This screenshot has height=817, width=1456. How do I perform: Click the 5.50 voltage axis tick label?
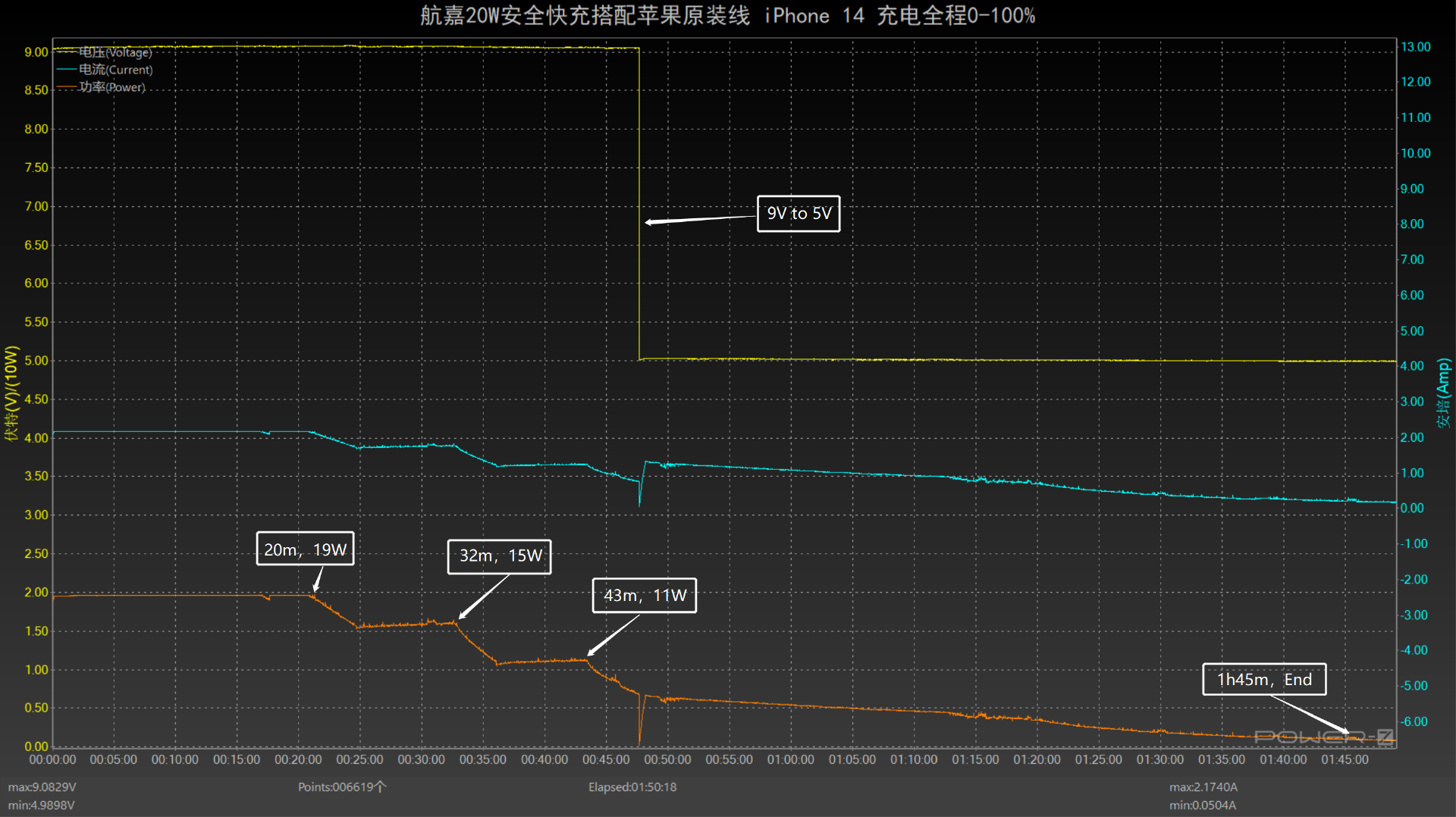point(36,322)
